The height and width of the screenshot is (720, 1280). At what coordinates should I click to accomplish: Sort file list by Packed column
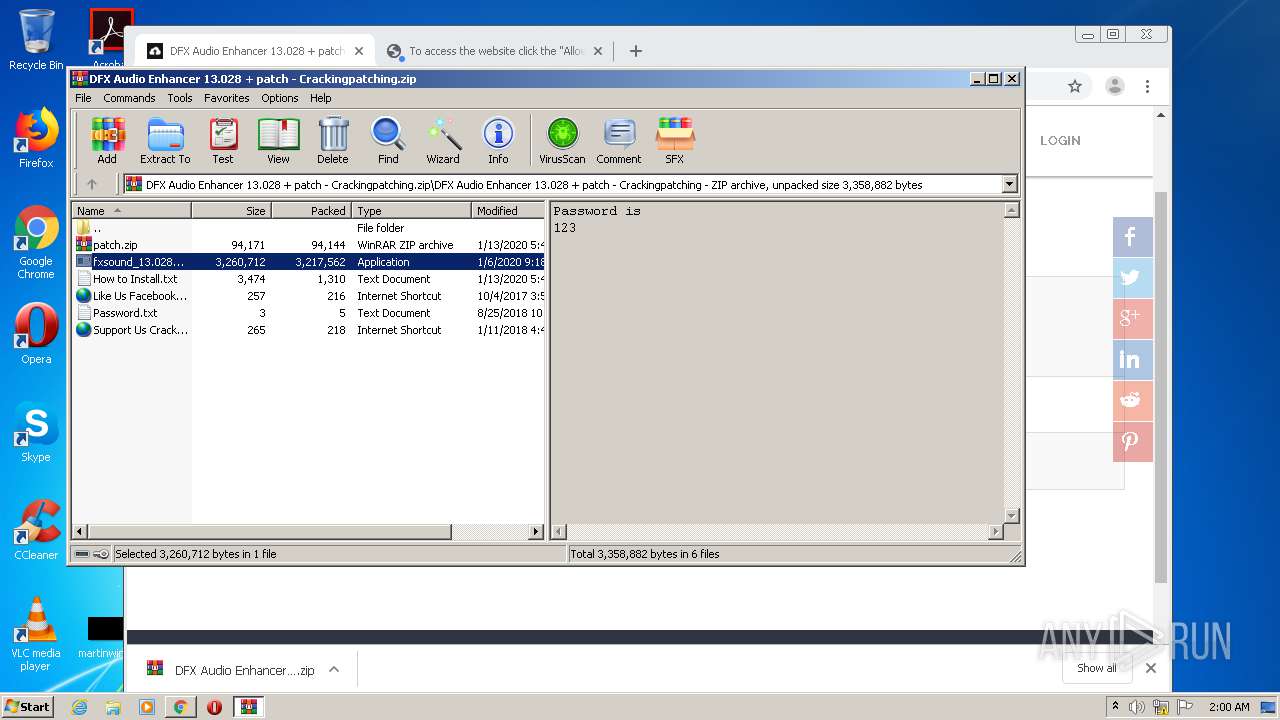[x=311, y=211]
